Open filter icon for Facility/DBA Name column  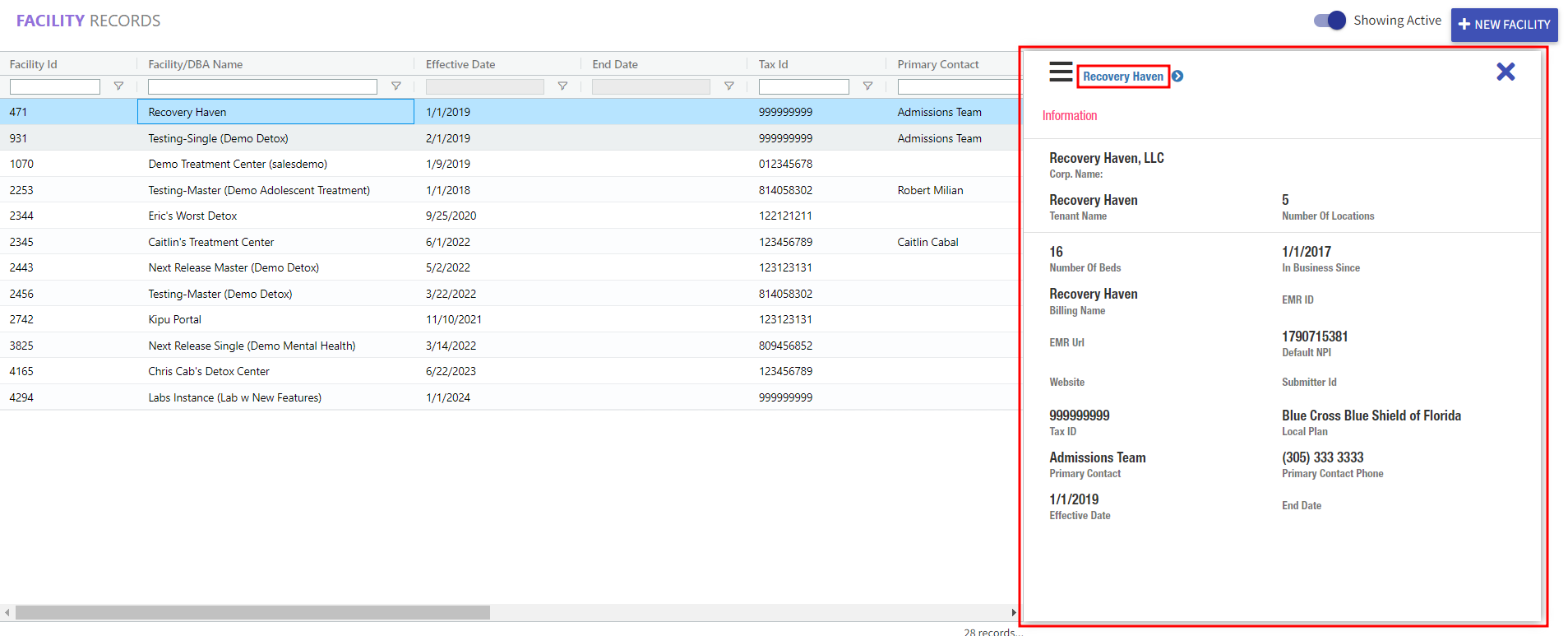[x=395, y=86]
